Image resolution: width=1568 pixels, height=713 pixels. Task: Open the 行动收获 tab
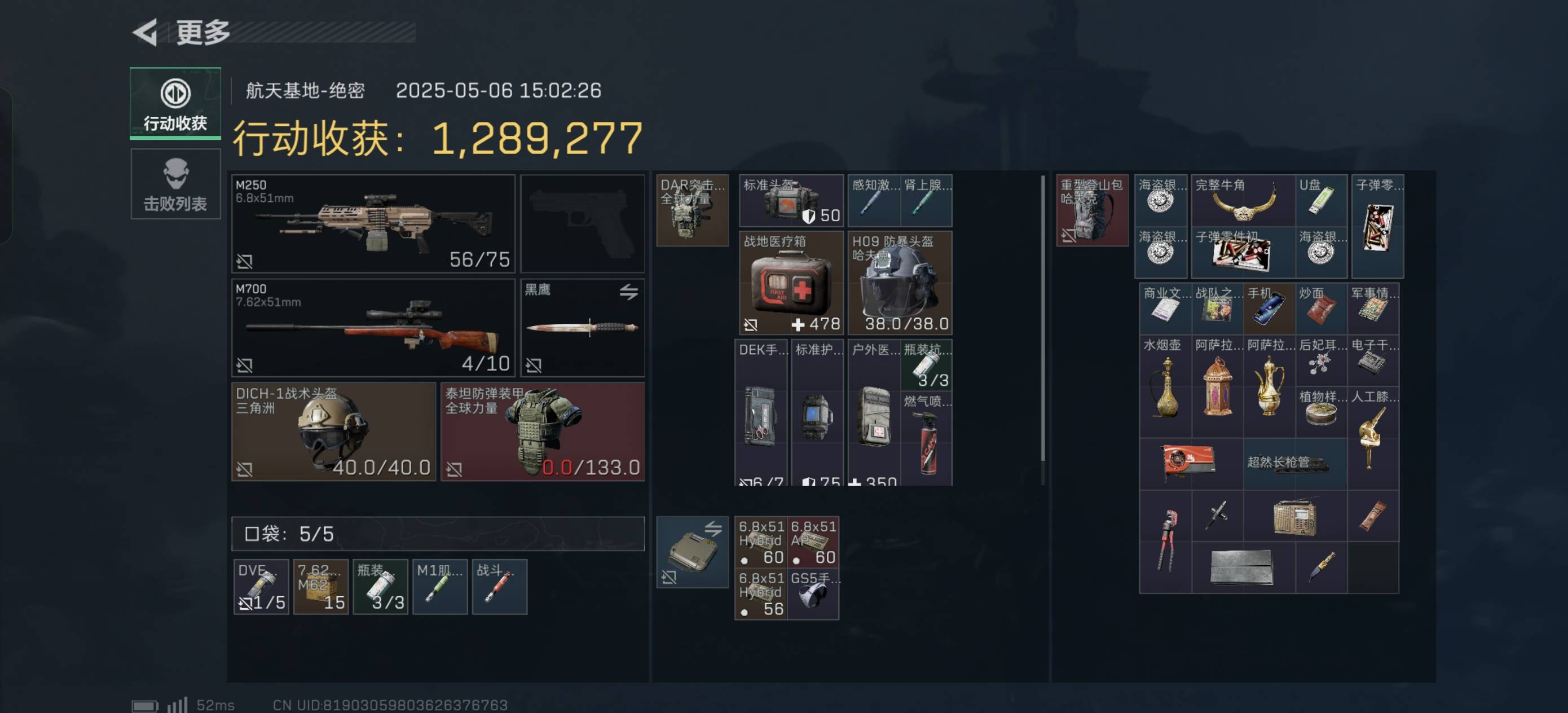pyautogui.click(x=175, y=103)
